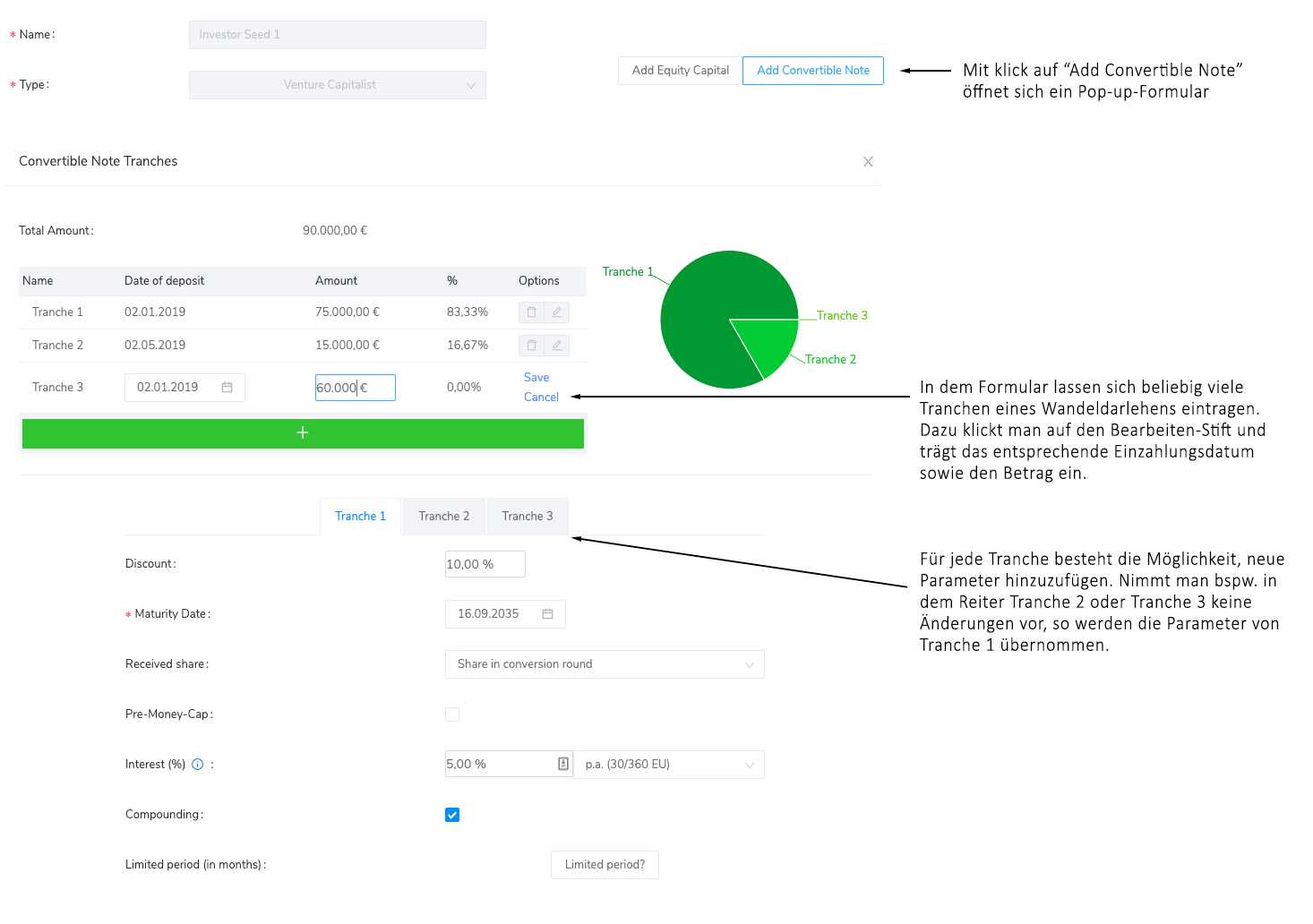Open calendar icon in Tranche 3 deposit date
The image size is (1313, 924).
click(227, 388)
